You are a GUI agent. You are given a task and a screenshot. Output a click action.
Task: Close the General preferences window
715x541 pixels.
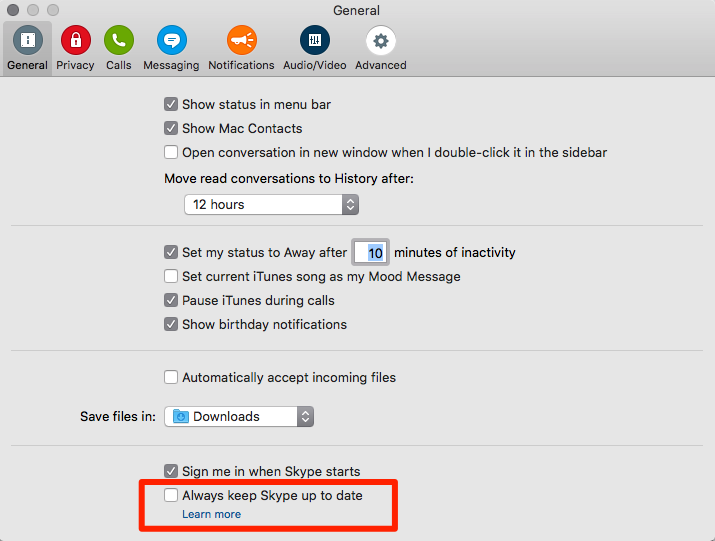[x=13, y=10]
